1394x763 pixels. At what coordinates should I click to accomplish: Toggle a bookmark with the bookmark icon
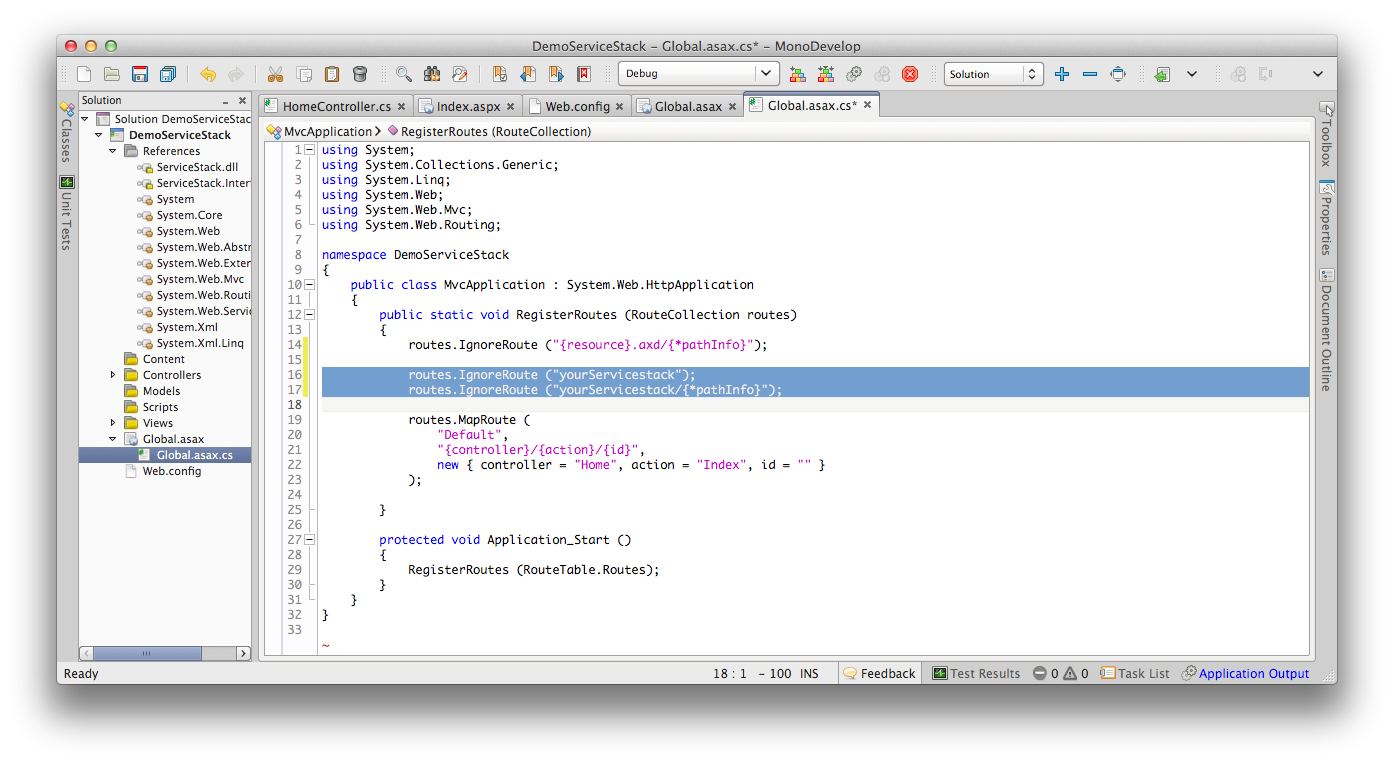[501, 74]
